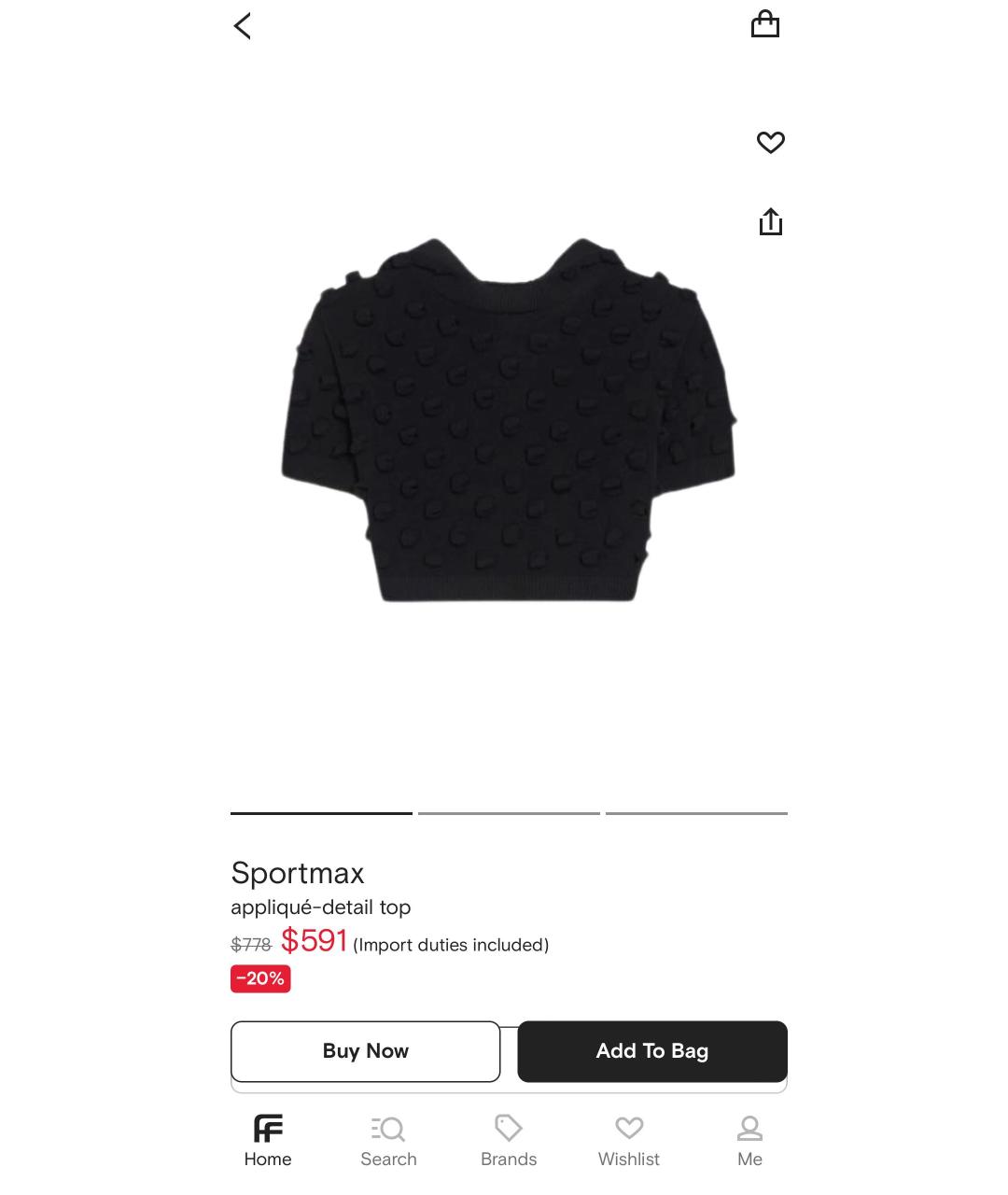The height and width of the screenshot is (1195, 1008).
Task: Open the Search tab
Action: point(388,1141)
